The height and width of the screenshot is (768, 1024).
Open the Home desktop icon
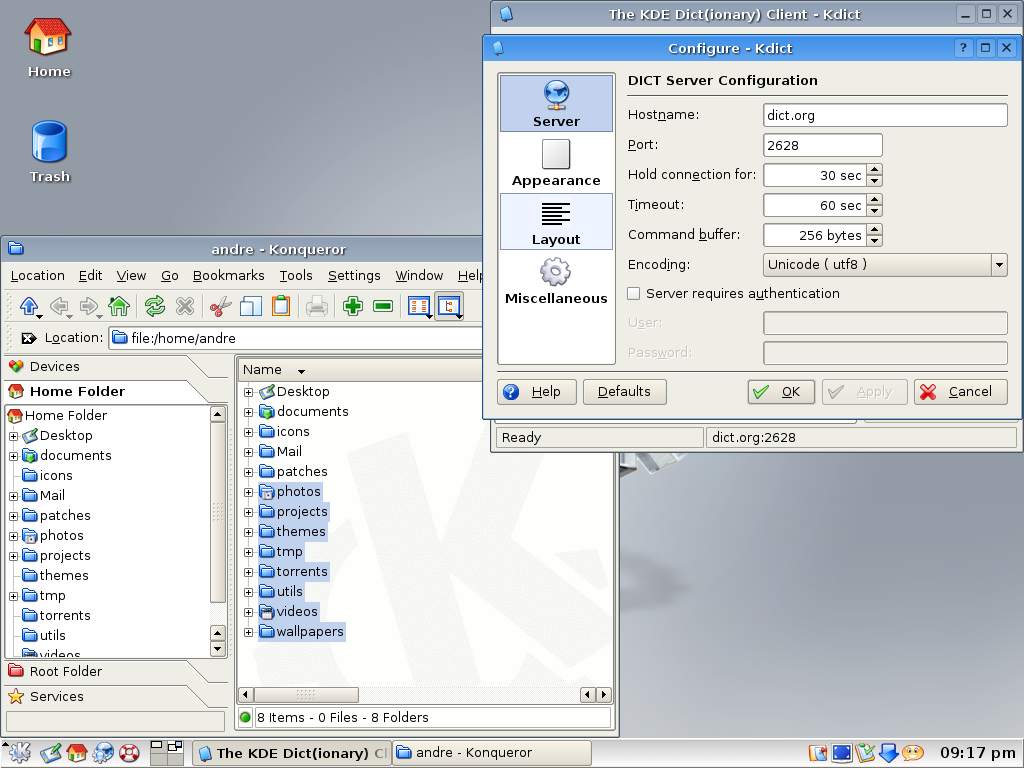coord(48,48)
